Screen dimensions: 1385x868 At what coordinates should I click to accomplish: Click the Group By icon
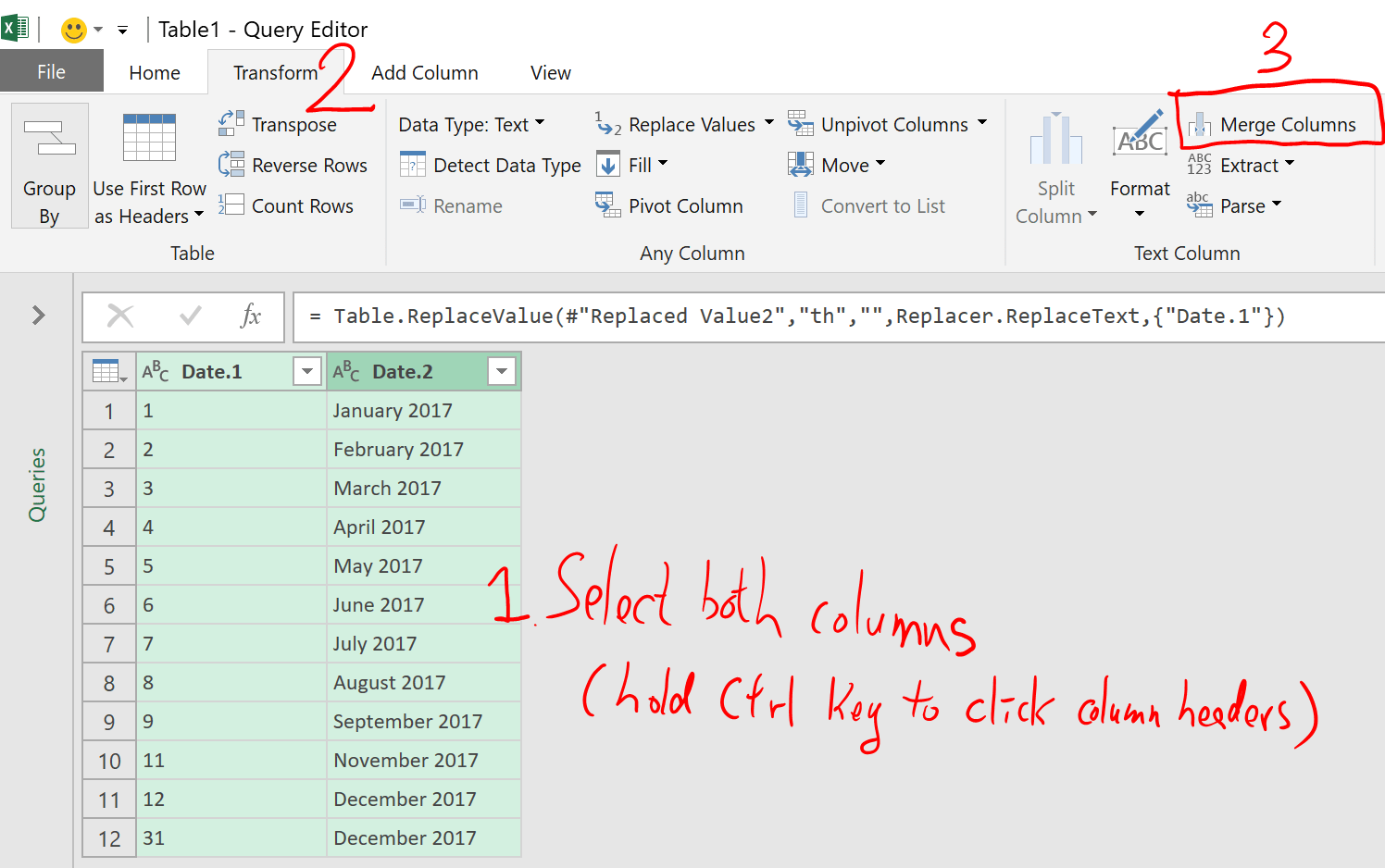(49, 165)
